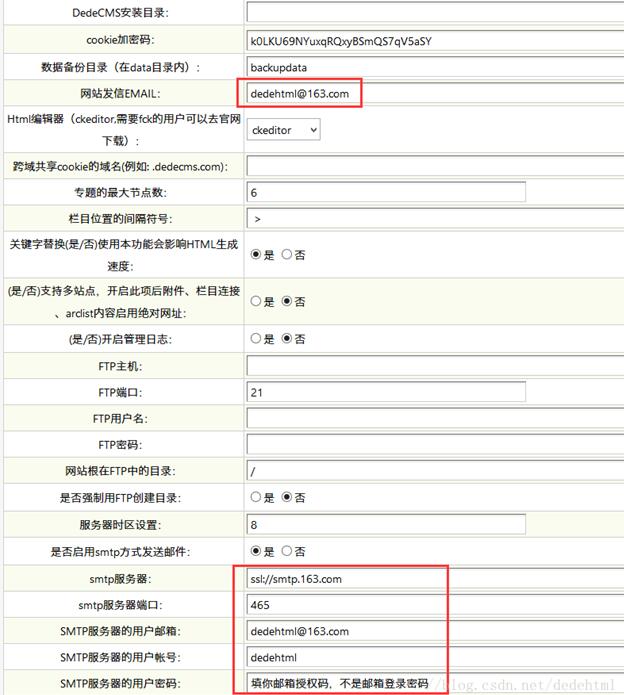Select 否 for 启用smtp方式发送邮件
This screenshot has width=624, height=695.
[x=287, y=551]
